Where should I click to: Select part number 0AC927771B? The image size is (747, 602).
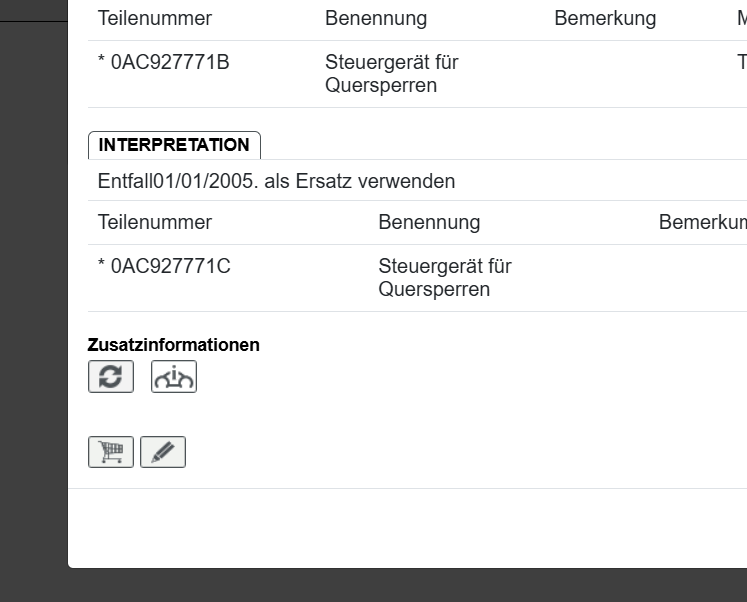tap(164, 62)
